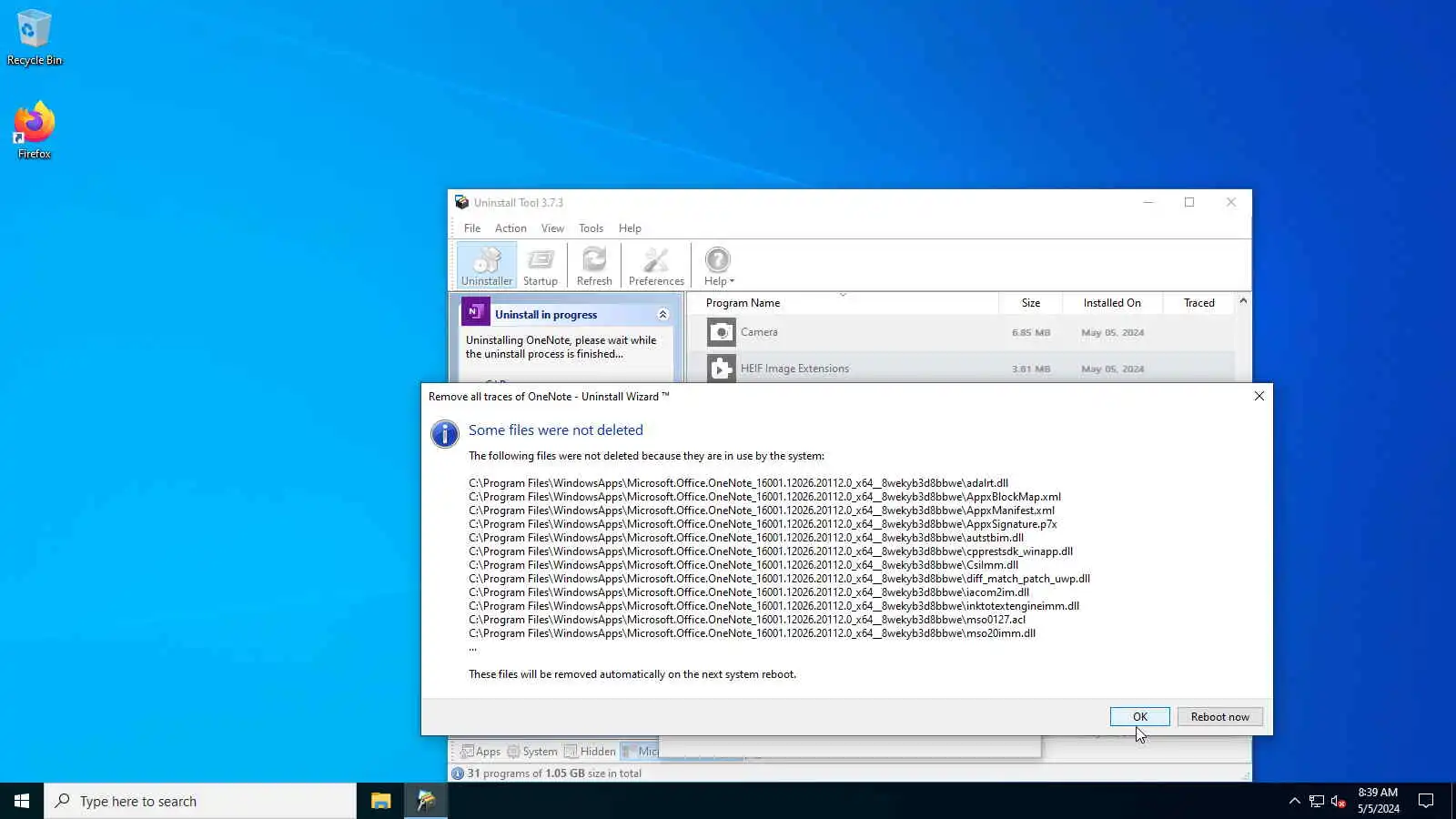Click the status bar info icon

[x=458, y=773]
